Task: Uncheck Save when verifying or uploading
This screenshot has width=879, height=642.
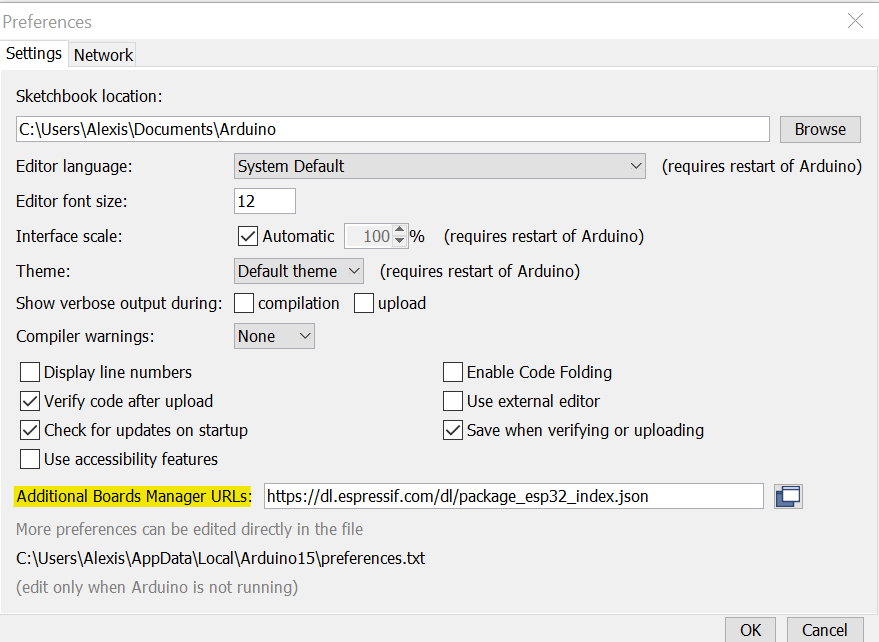Action: pyautogui.click(x=453, y=431)
